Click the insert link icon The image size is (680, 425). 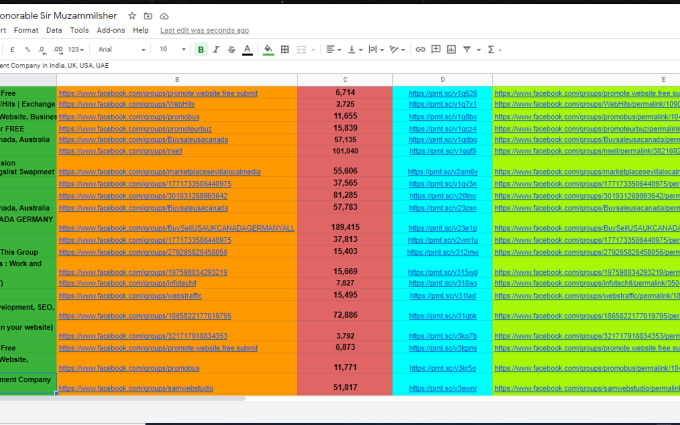point(421,49)
